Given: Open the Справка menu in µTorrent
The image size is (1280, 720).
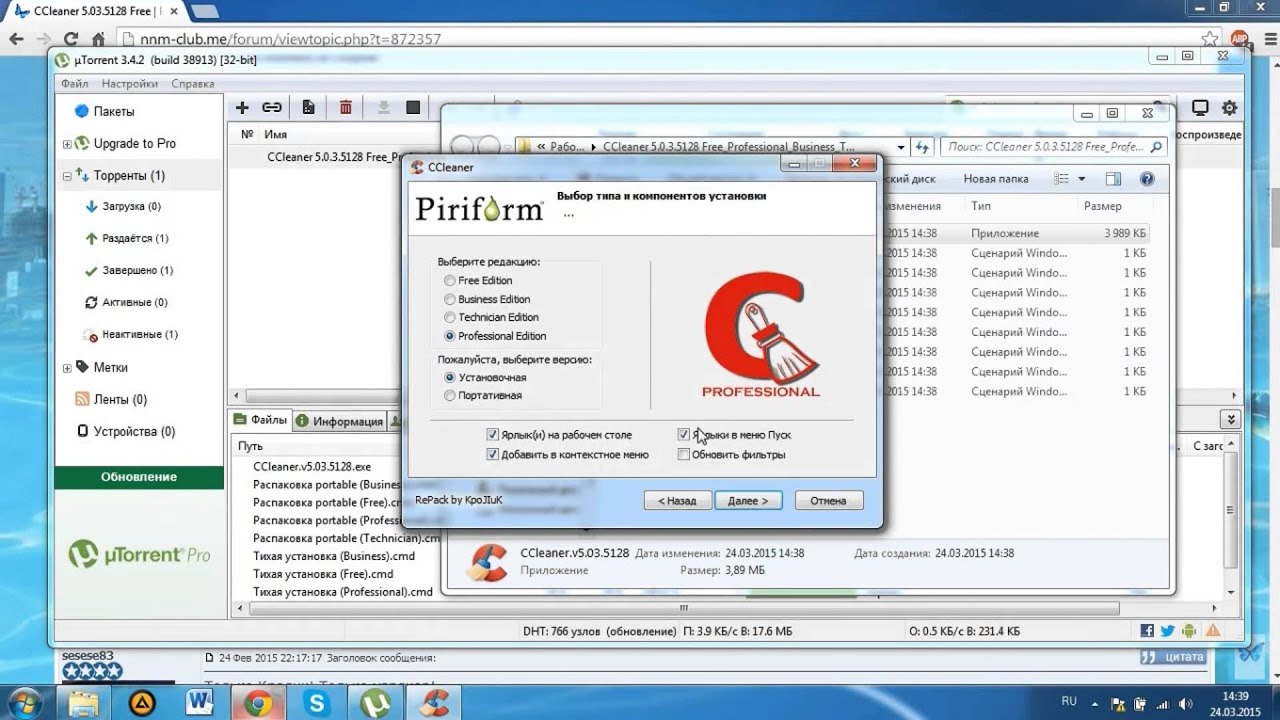Looking at the screenshot, I should 192,84.
